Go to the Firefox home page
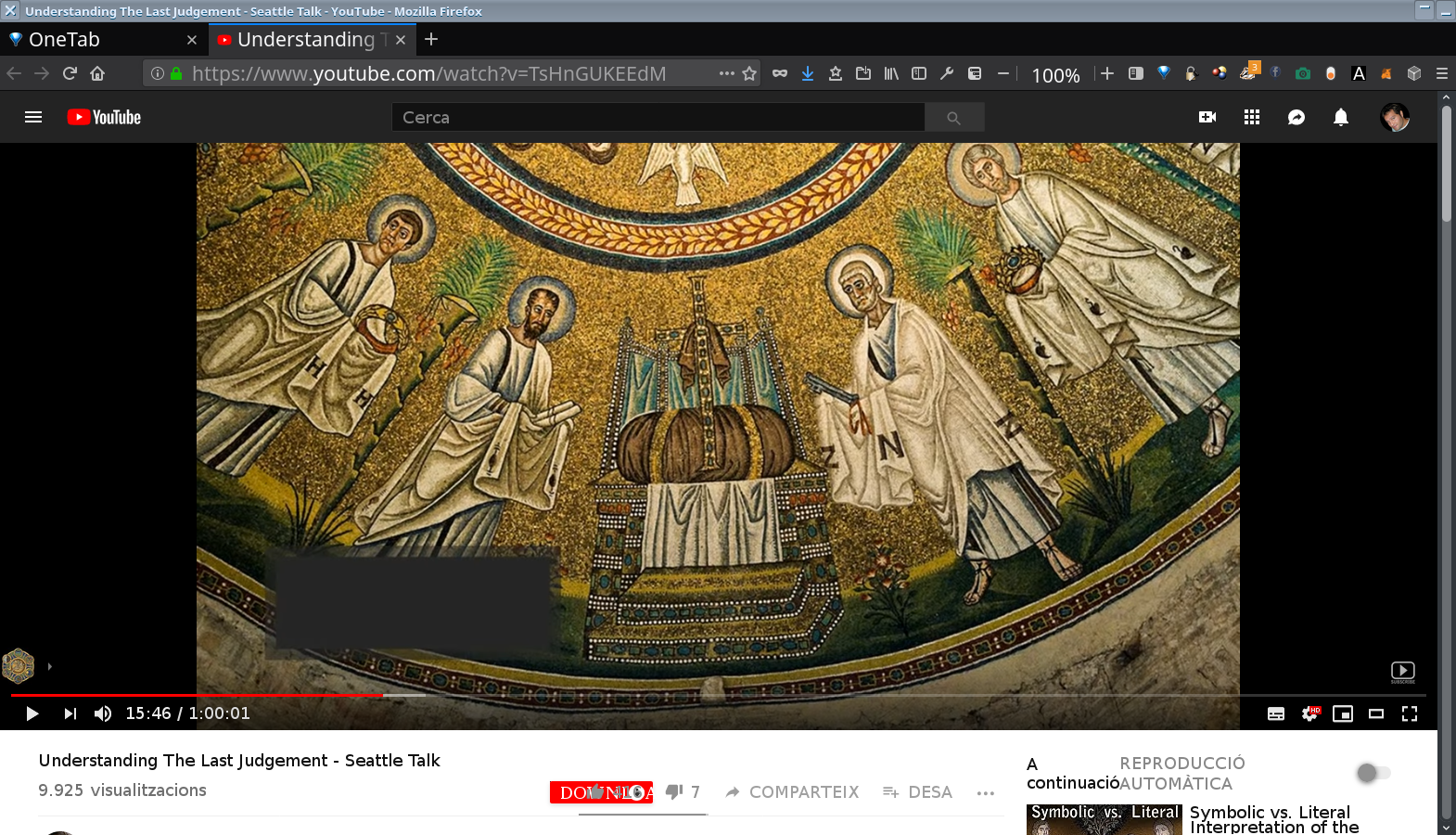The width and height of the screenshot is (1456, 835). point(97,73)
